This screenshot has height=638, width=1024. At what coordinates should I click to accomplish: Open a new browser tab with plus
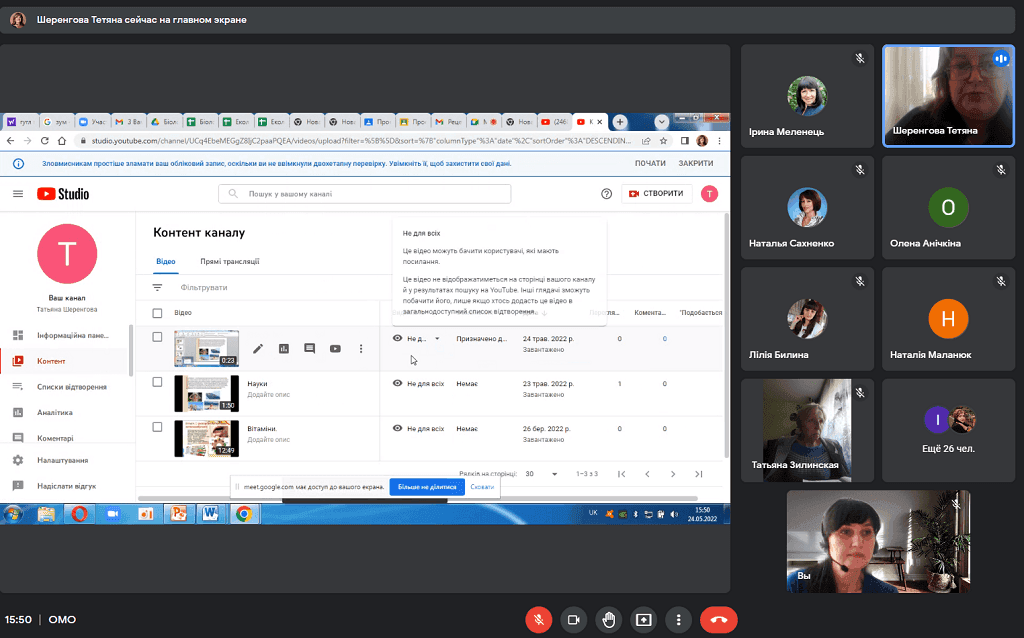point(620,121)
